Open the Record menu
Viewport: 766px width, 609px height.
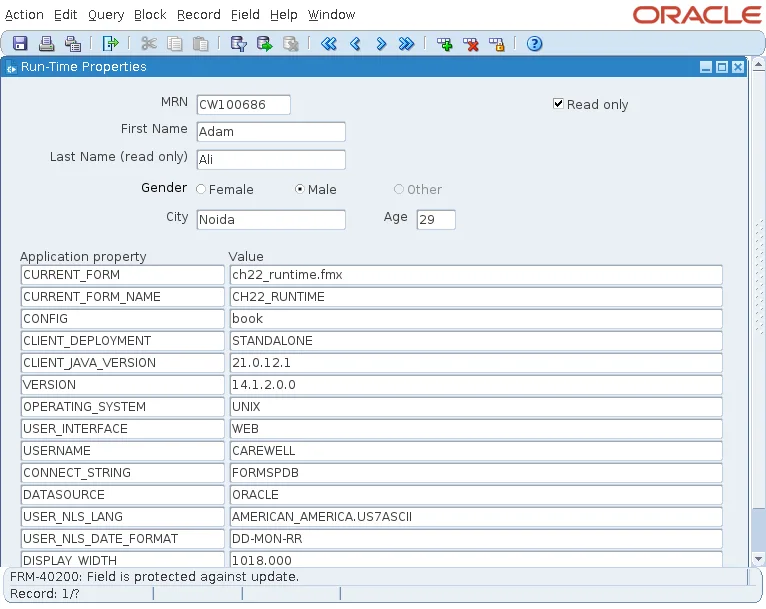click(x=199, y=15)
